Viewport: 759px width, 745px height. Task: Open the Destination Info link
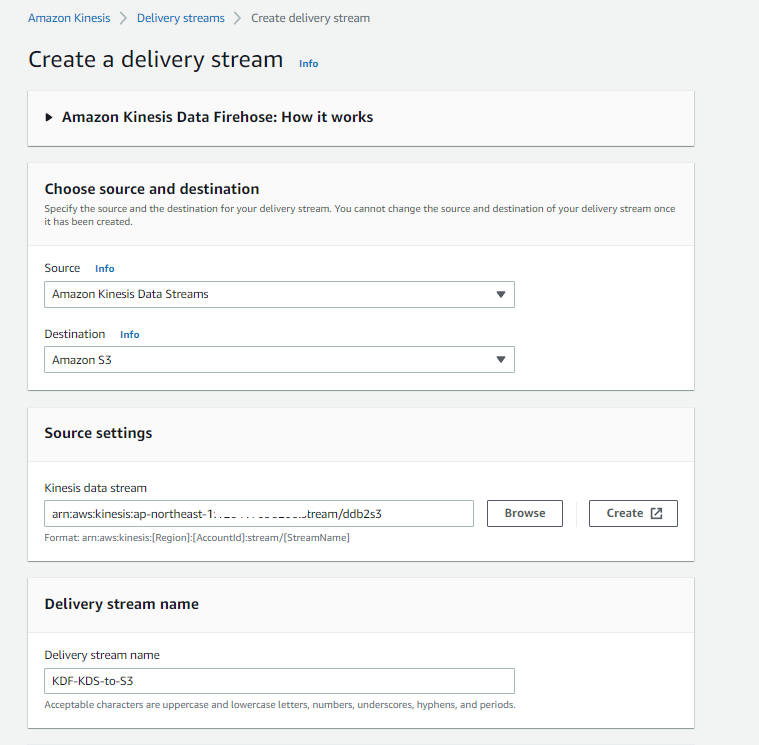click(130, 335)
